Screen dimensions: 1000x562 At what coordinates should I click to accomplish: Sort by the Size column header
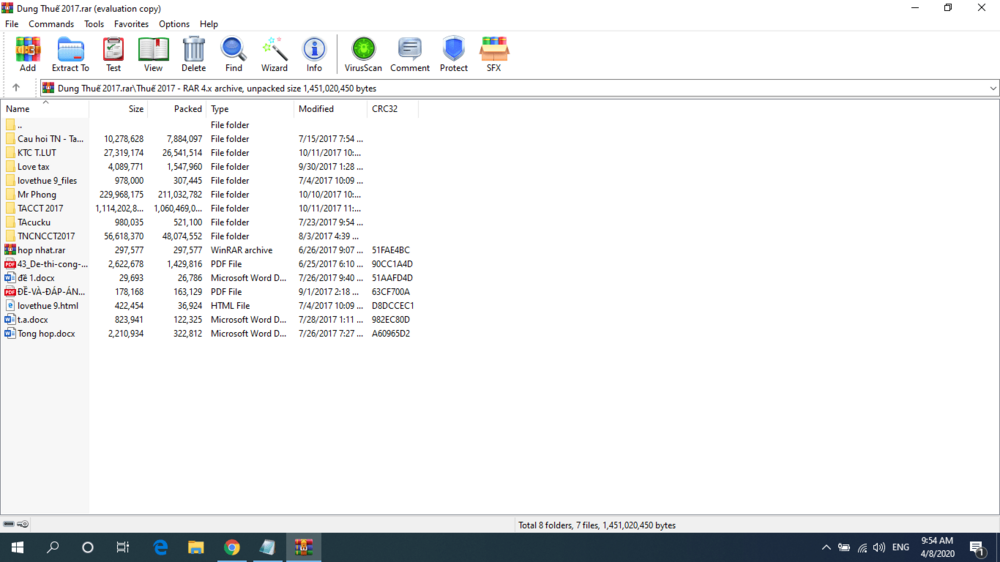119,108
